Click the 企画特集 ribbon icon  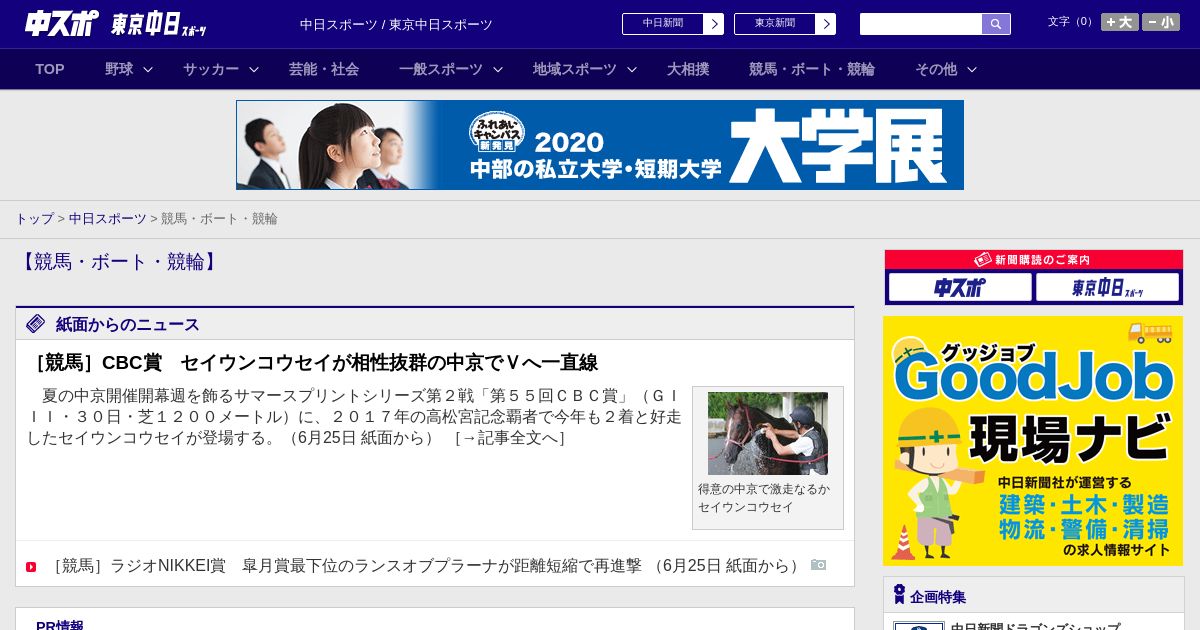899,595
